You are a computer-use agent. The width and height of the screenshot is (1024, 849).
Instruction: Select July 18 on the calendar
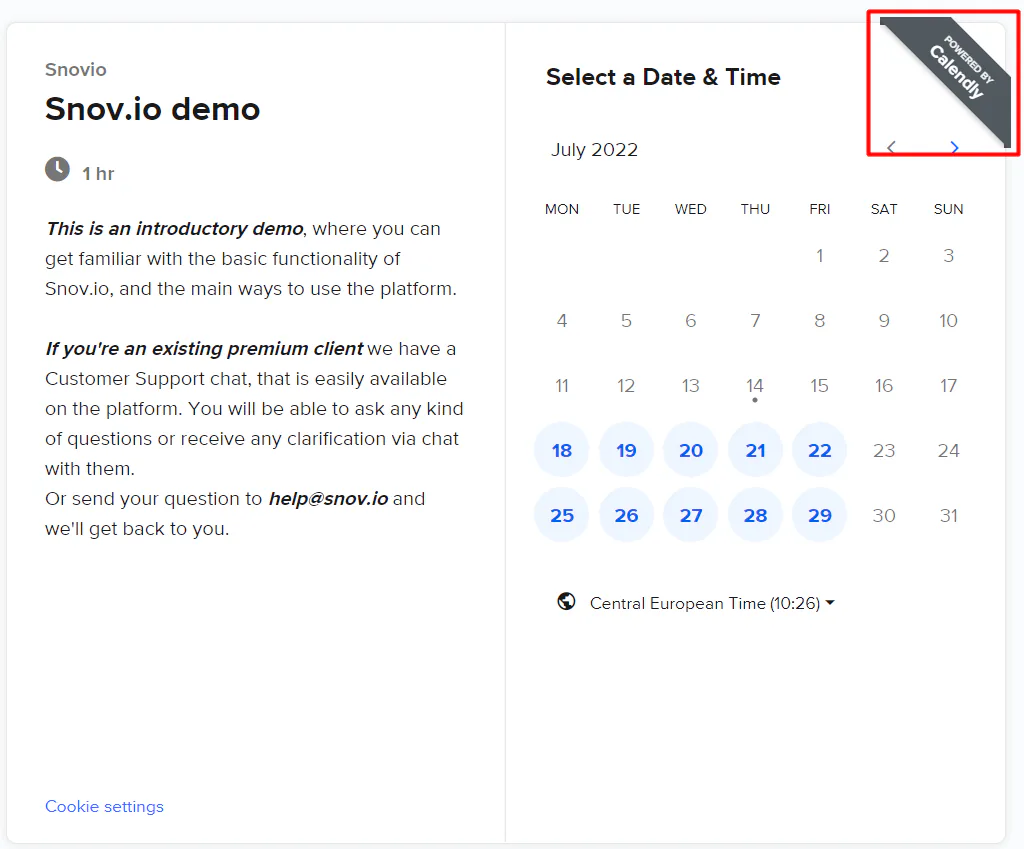point(562,450)
